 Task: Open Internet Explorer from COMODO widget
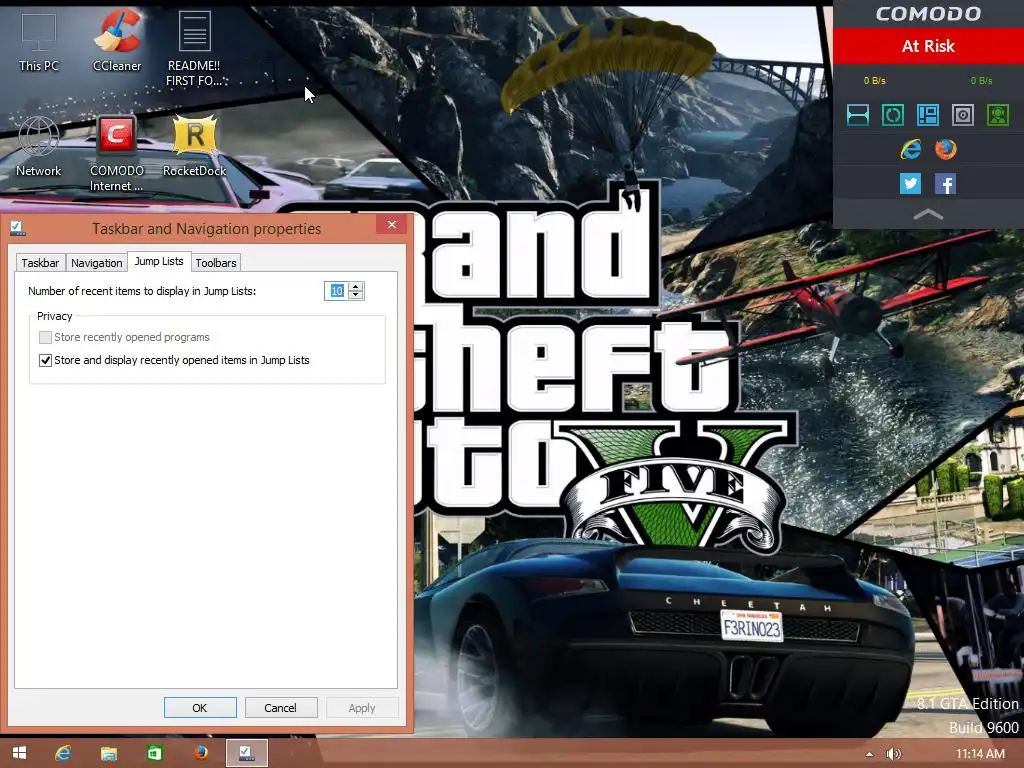click(x=911, y=150)
